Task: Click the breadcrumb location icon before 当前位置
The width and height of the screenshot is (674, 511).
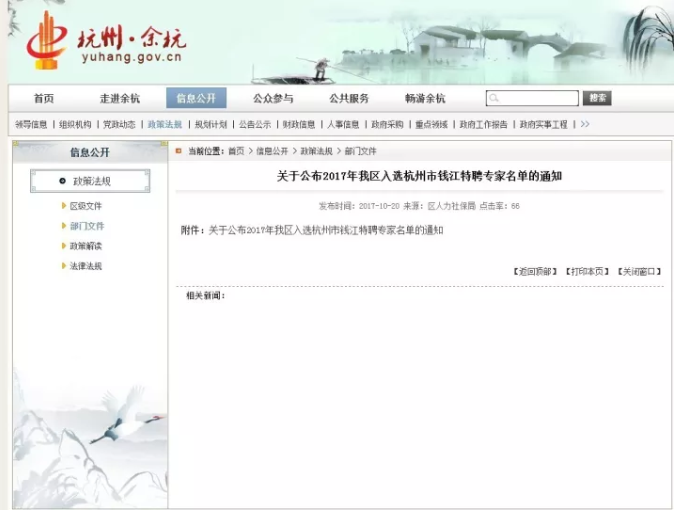Action: click(x=179, y=151)
